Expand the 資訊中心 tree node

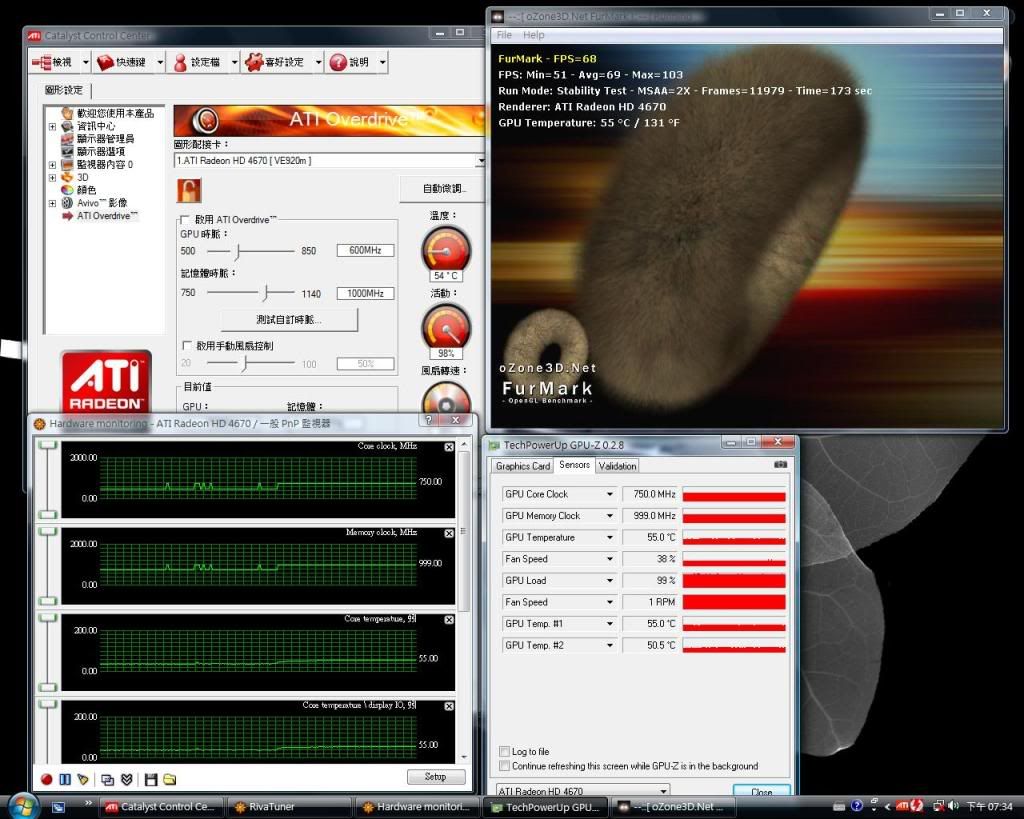point(52,126)
